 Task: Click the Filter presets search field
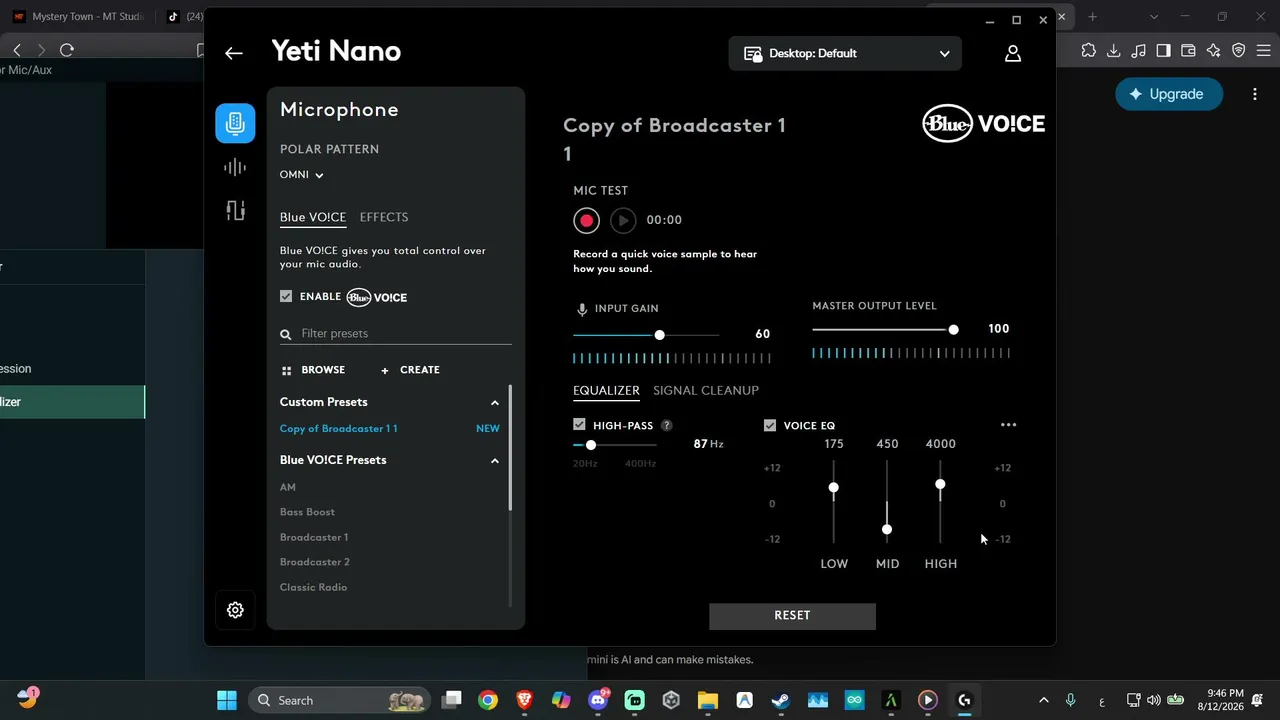coord(396,334)
